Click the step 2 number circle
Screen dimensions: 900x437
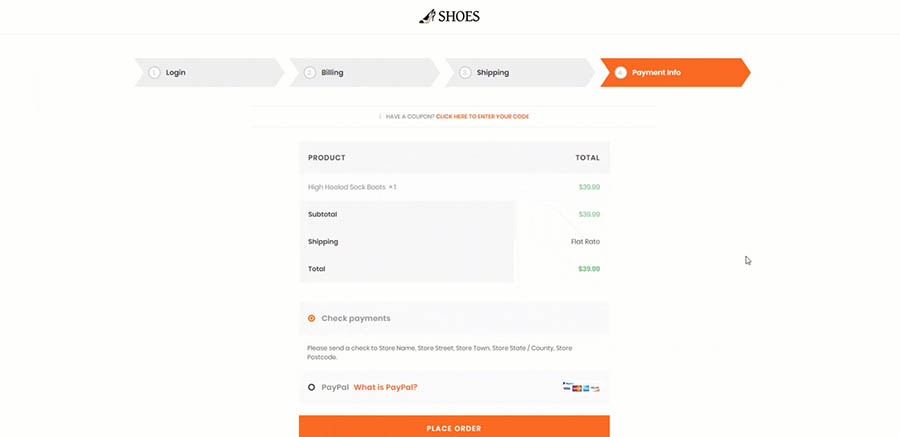pos(310,73)
